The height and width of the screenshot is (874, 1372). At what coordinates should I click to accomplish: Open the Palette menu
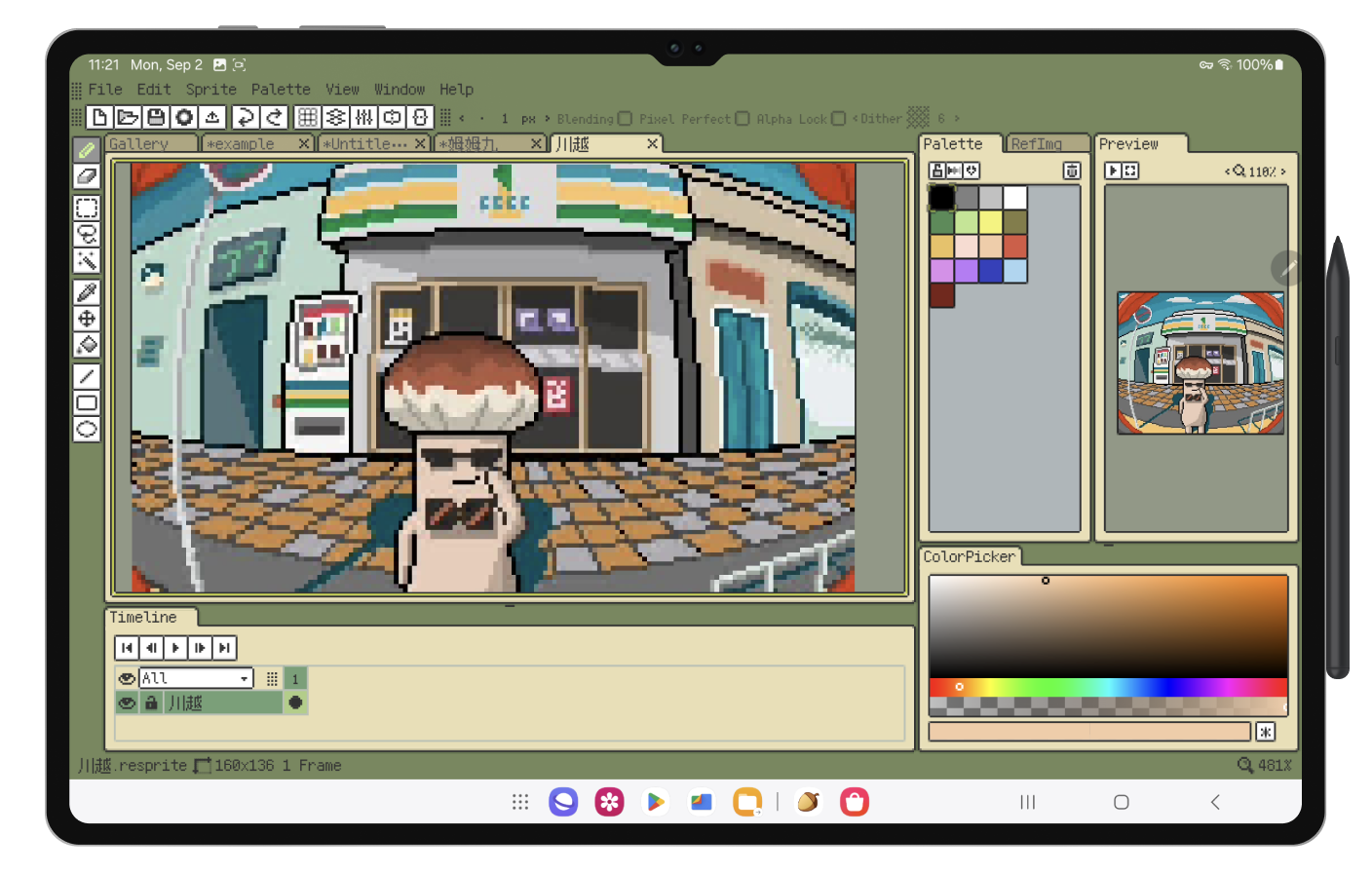(281, 90)
